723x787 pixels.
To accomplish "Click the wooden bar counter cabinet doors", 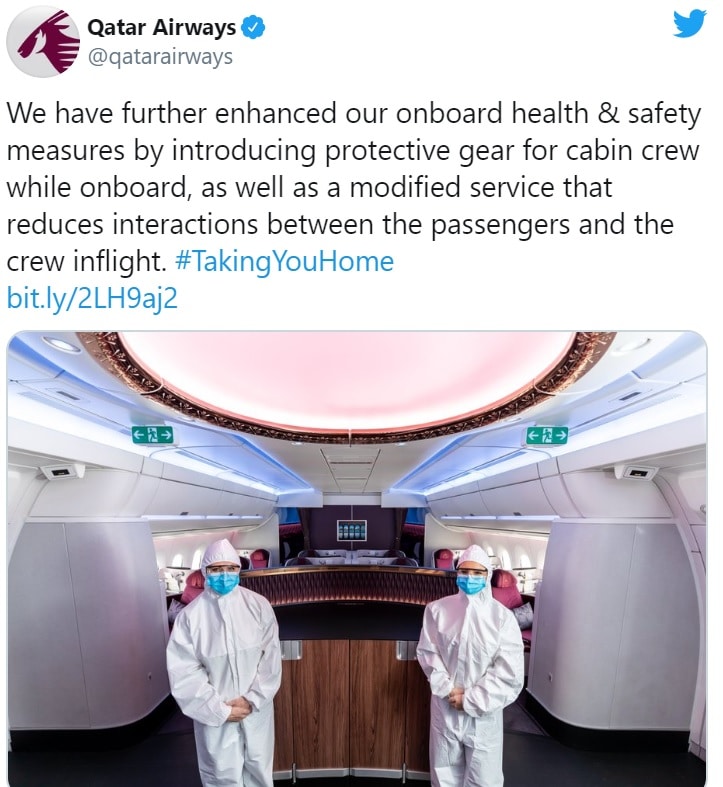I will tap(349, 708).
